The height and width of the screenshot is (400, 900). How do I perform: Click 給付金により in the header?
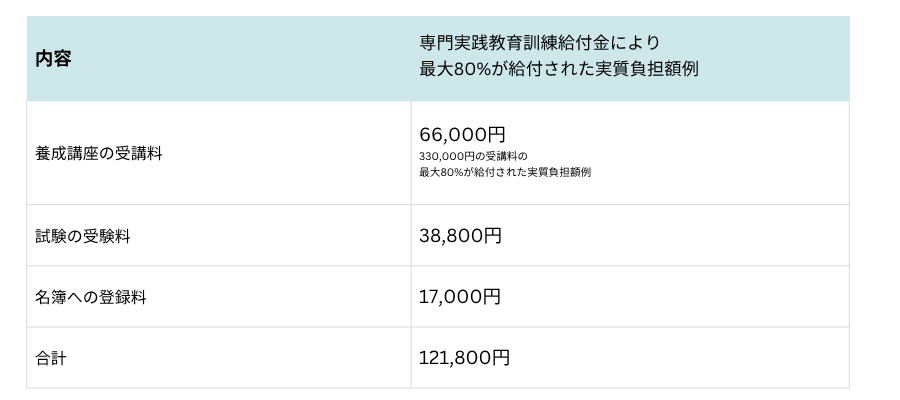(608, 45)
